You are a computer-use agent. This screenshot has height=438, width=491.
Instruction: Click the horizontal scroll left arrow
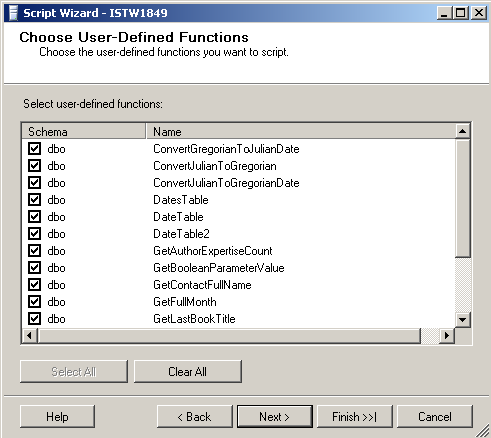[30, 335]
